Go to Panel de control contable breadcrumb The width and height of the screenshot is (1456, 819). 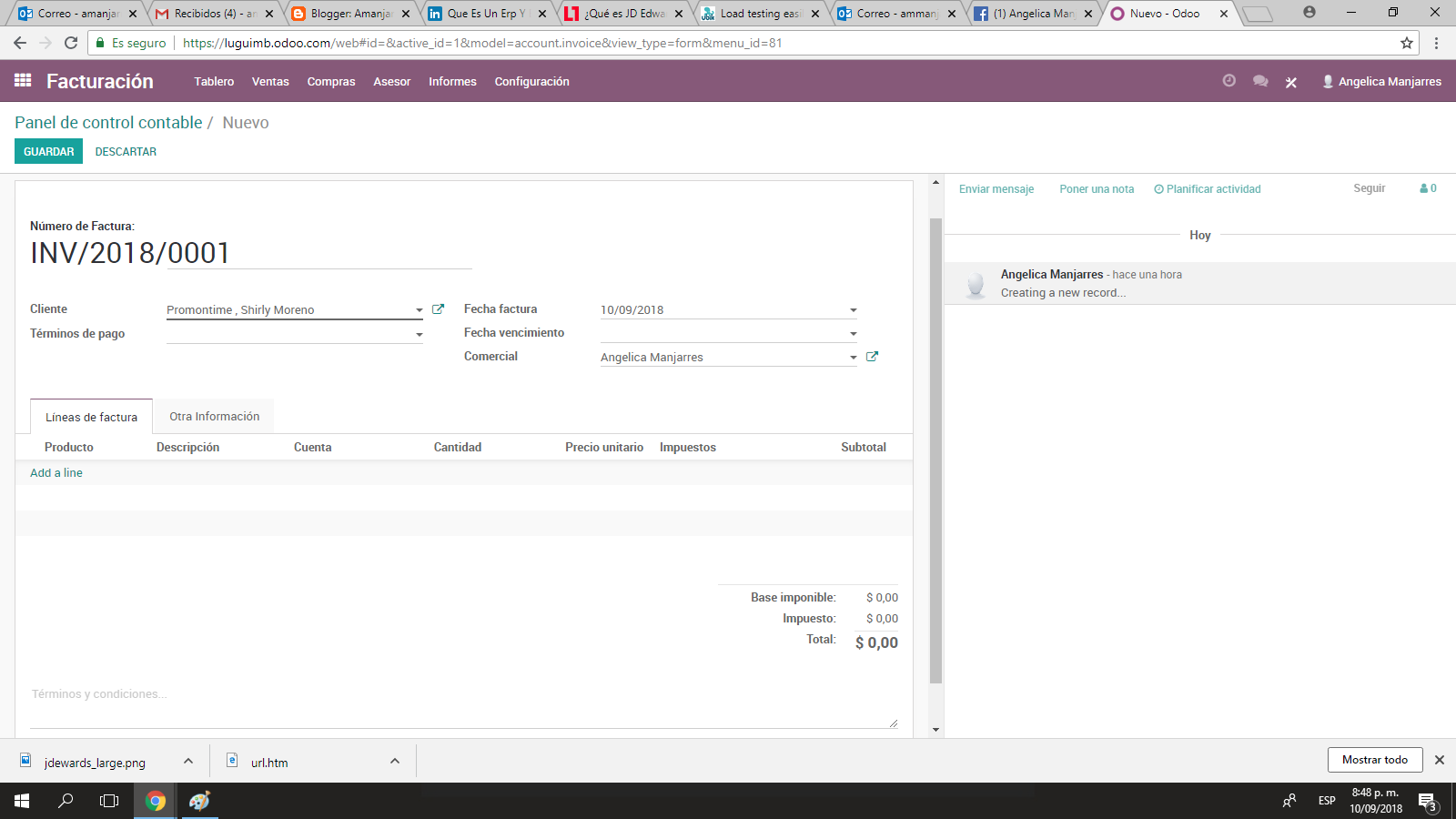(x=108, y=123)
